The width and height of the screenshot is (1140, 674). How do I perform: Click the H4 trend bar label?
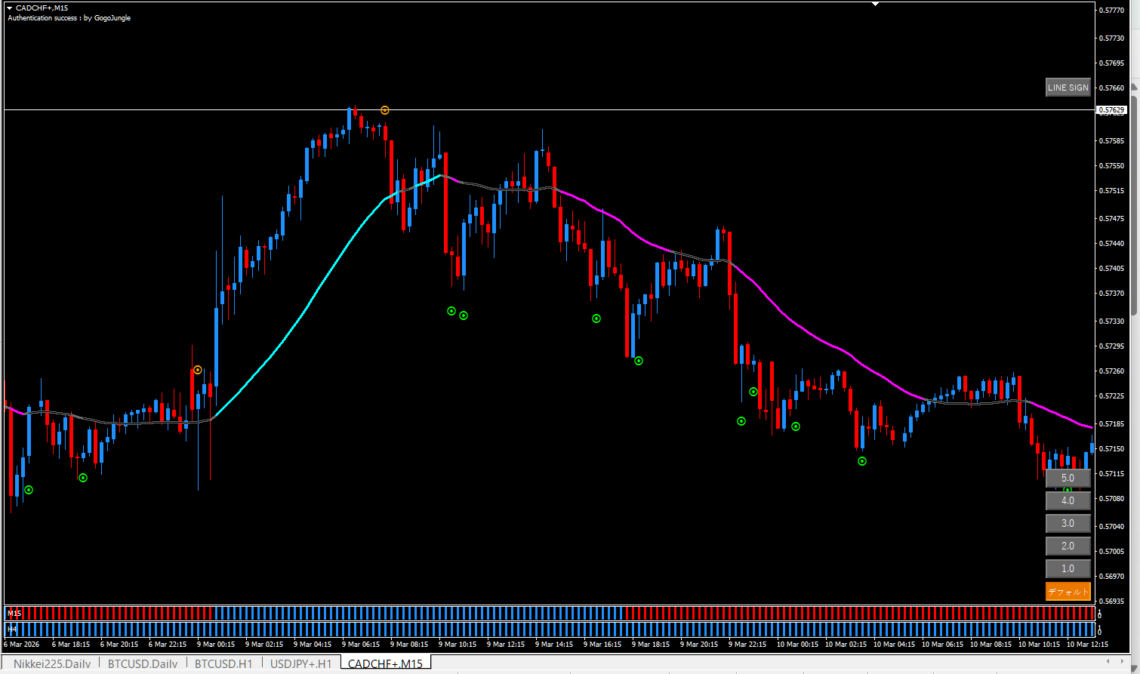[x=14, y=628]
